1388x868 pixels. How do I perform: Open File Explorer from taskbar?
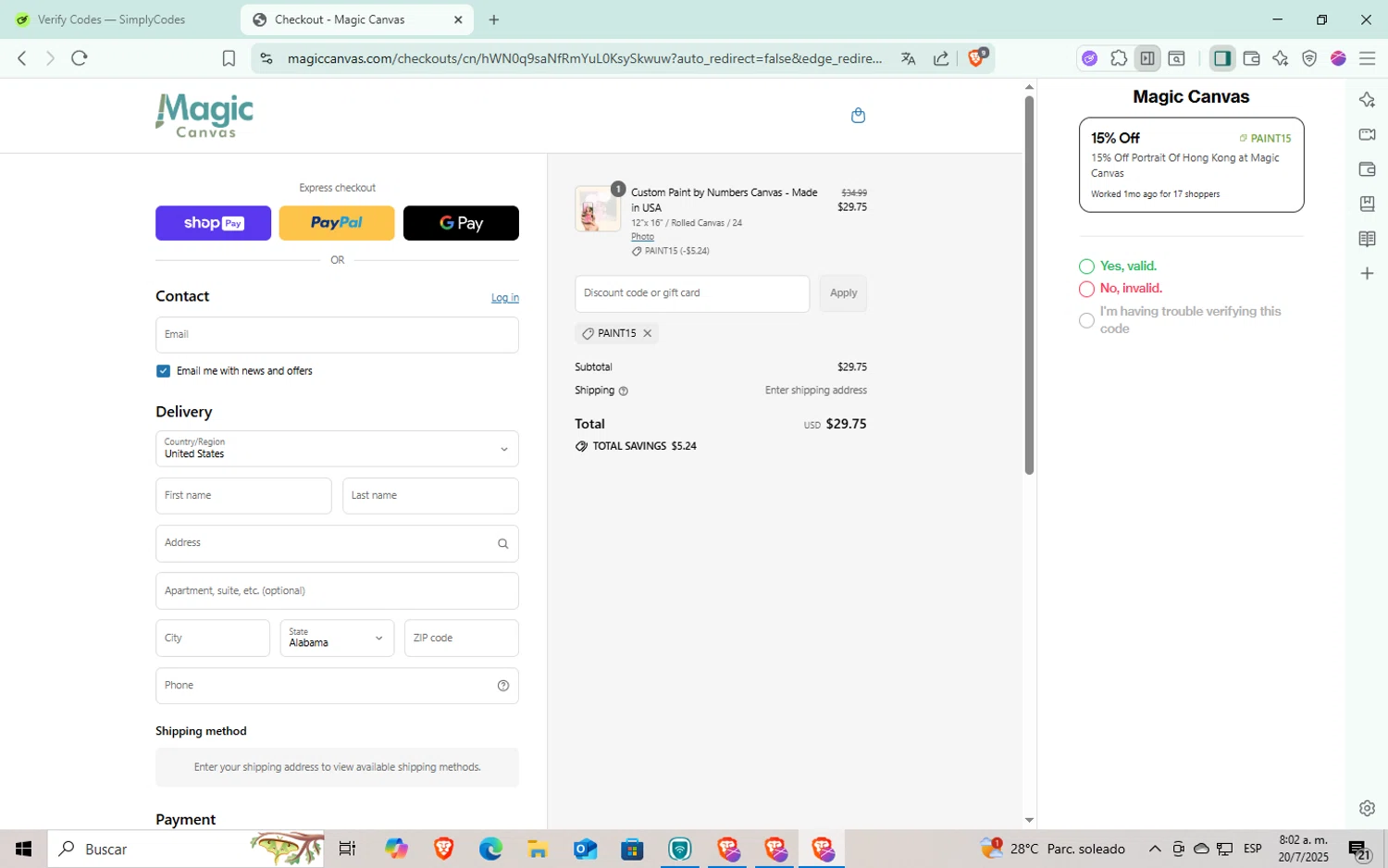click(538, 849)
